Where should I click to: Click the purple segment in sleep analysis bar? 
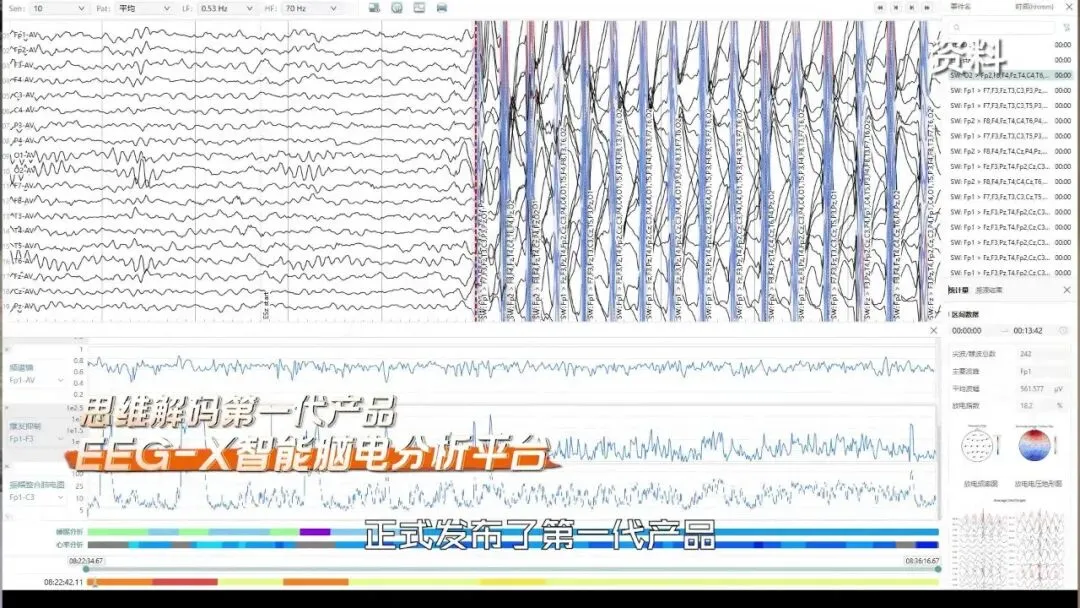coord(315,532)
